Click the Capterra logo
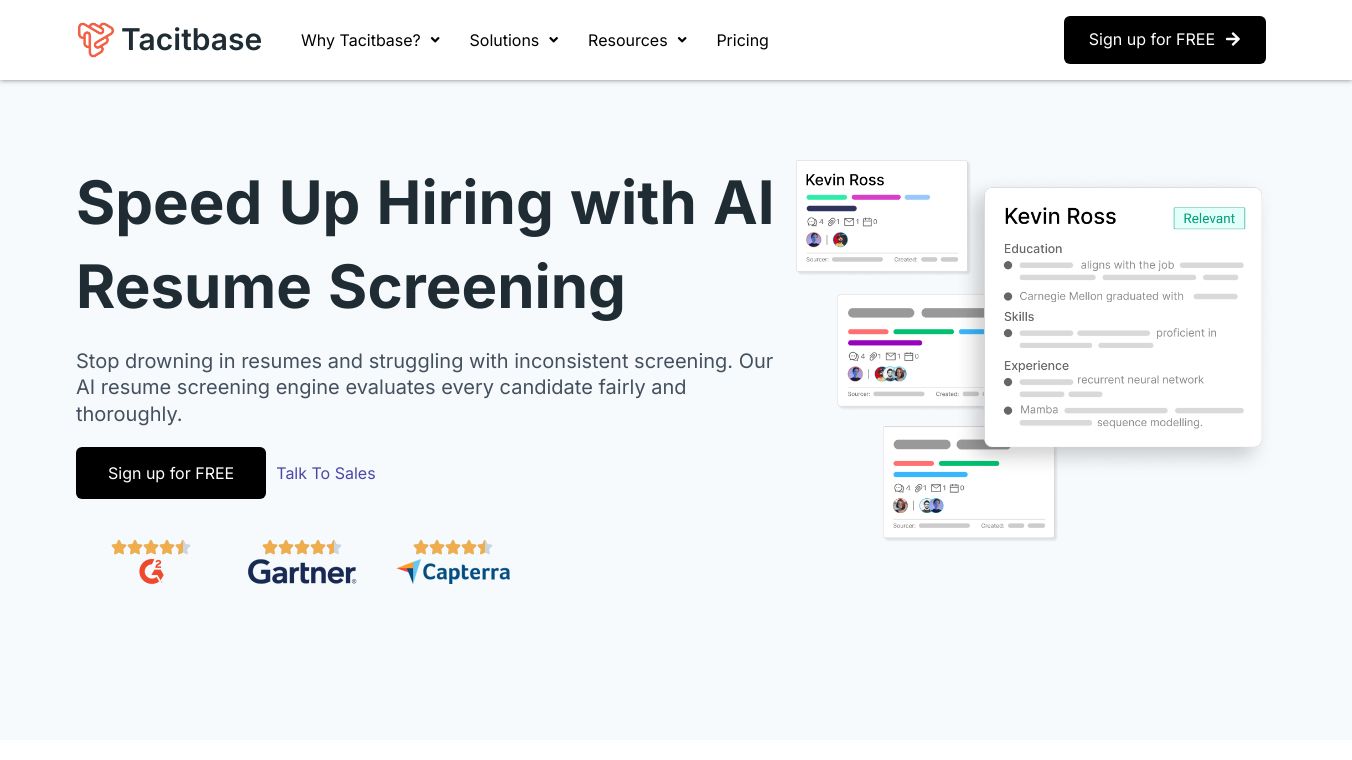Viewport: 1352px width, 760px height. 453,572
